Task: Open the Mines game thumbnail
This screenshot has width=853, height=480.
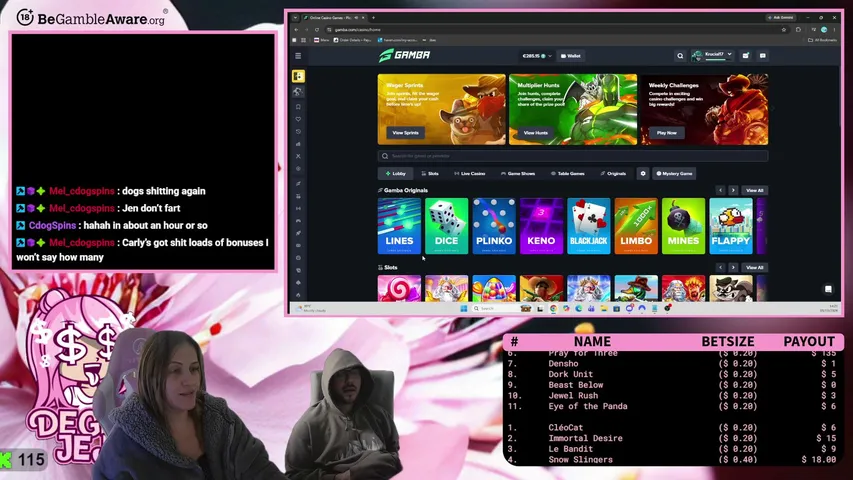Action: [x=683, y=226]
